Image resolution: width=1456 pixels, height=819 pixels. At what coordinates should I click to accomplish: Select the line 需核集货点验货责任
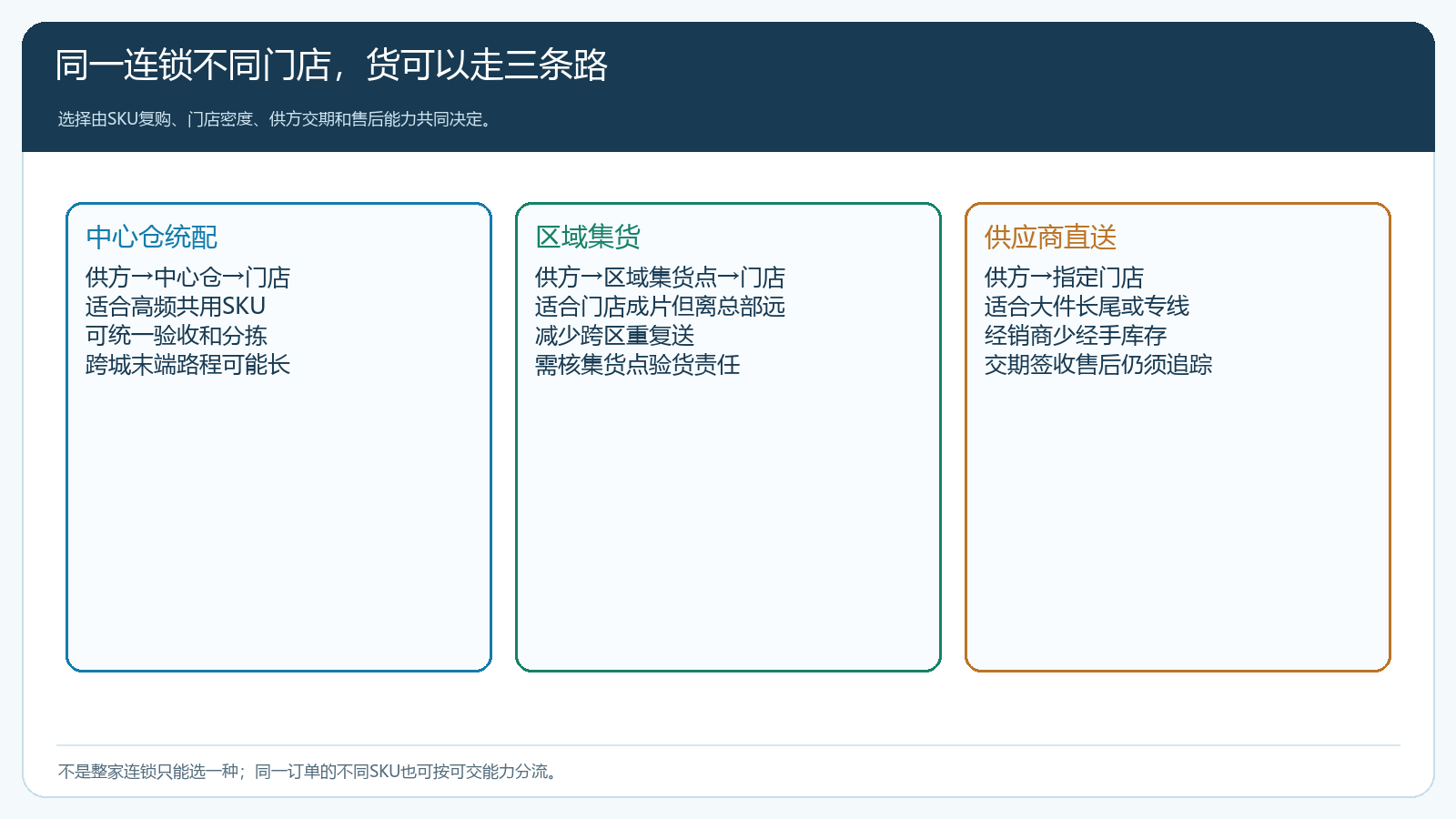coord(637,364)
